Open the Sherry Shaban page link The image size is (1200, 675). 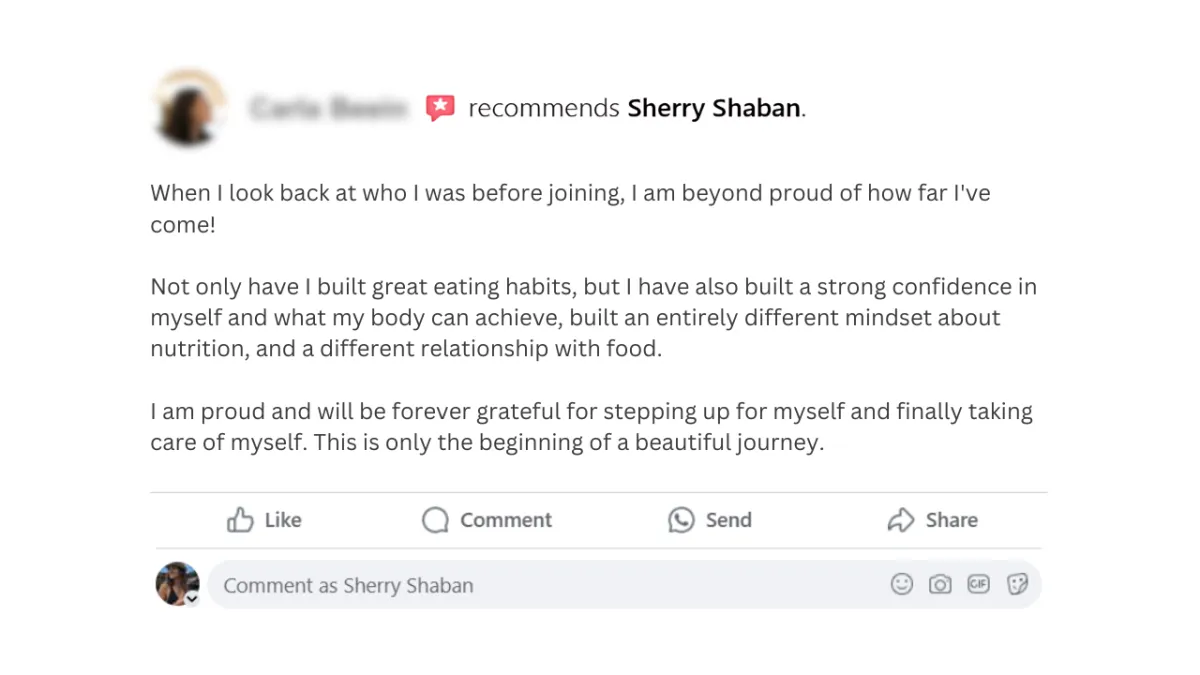tap(714, 108)
